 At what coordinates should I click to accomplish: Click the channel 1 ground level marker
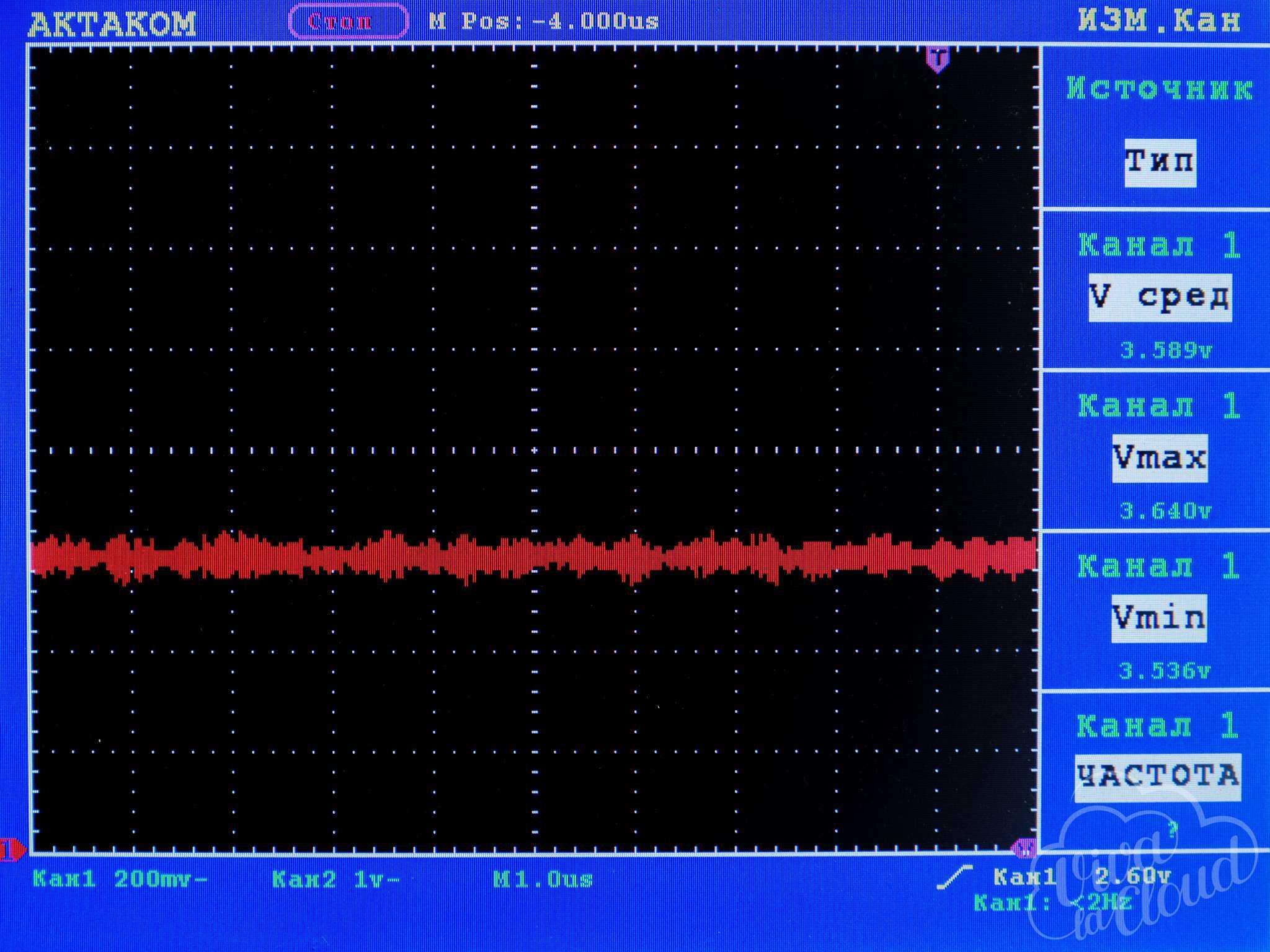tap(12, 850)
